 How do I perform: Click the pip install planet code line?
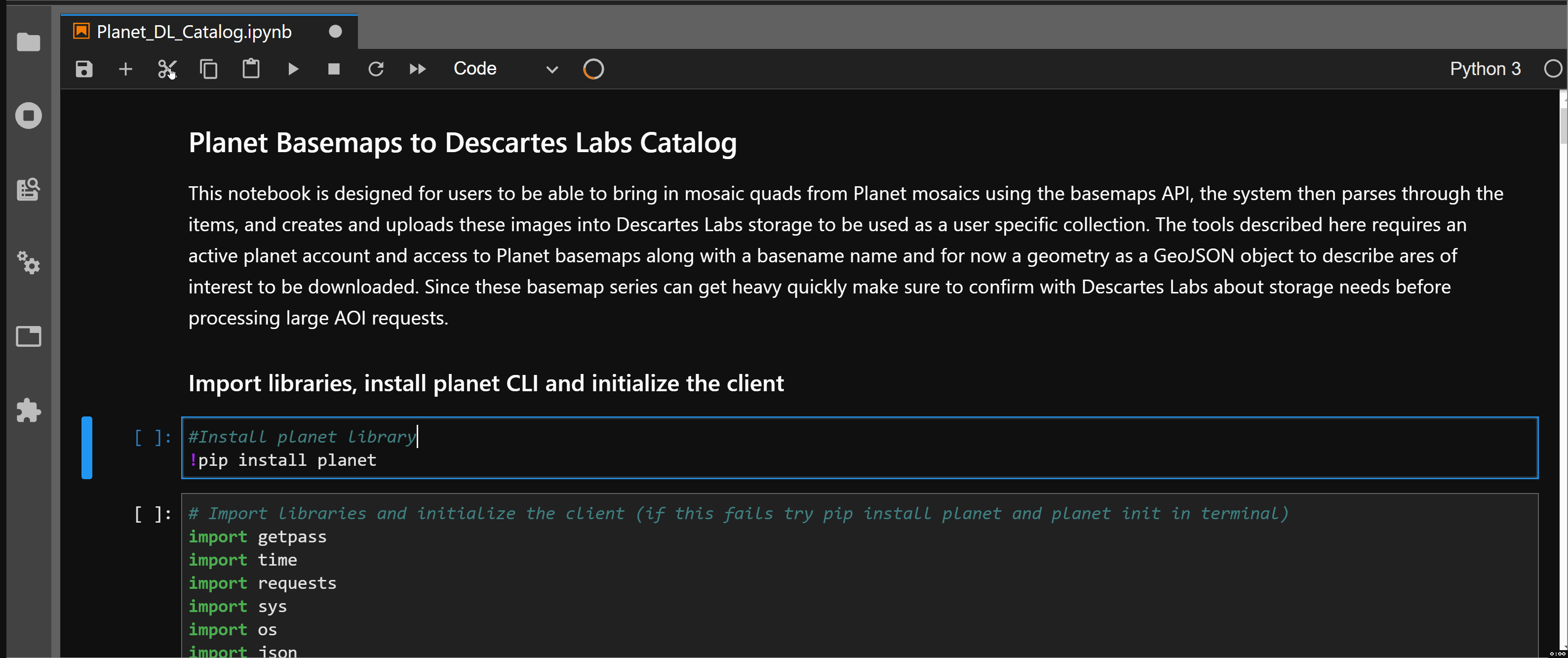[282, 460]
